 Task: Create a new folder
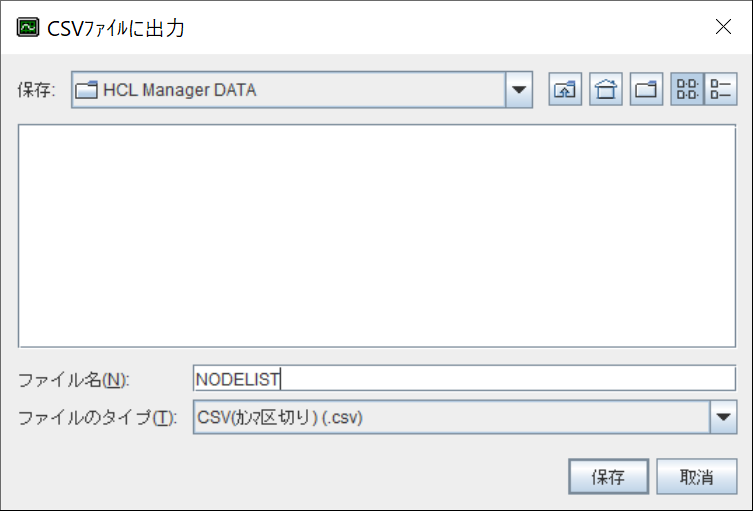click(646, 89)
